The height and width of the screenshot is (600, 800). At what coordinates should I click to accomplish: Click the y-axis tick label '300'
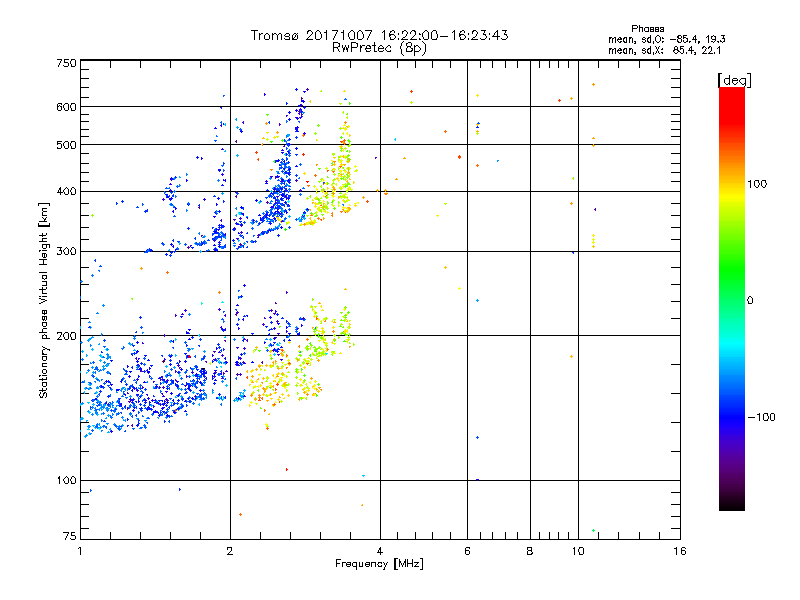pos(66,252)
